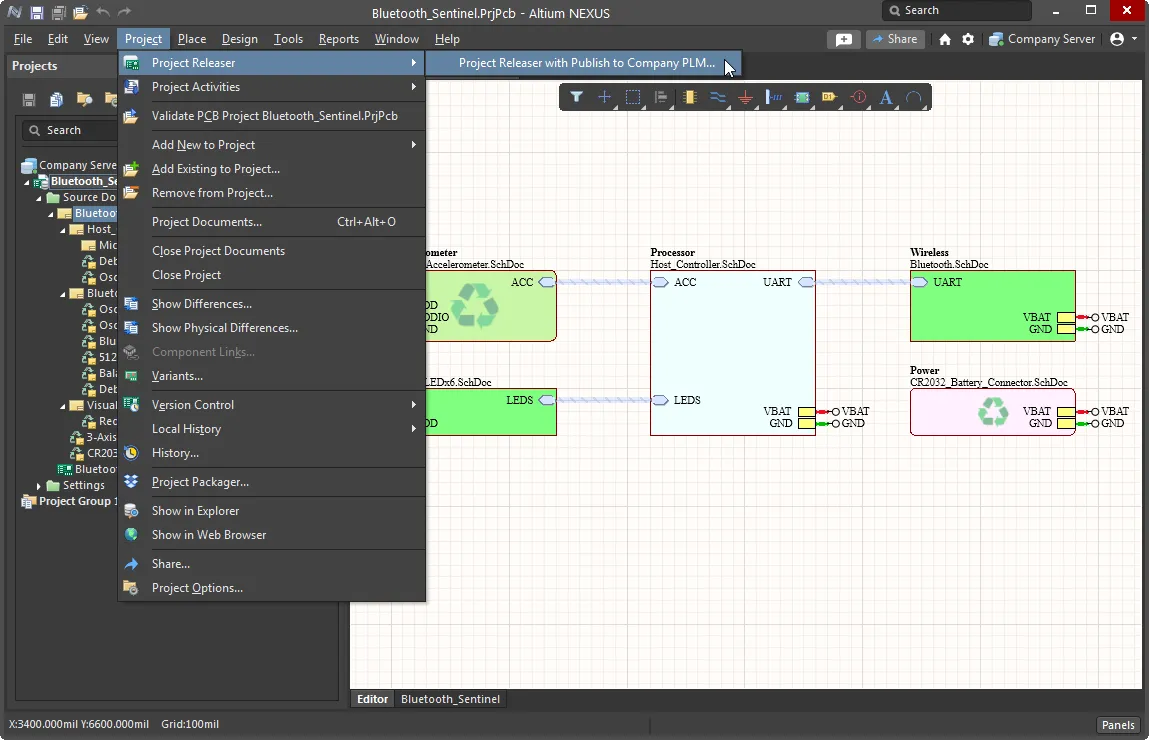1149x740 pixels.
Task: Choose the dashed rectangle selection tool
Action: pyautogui.click(x=633, y=97)
